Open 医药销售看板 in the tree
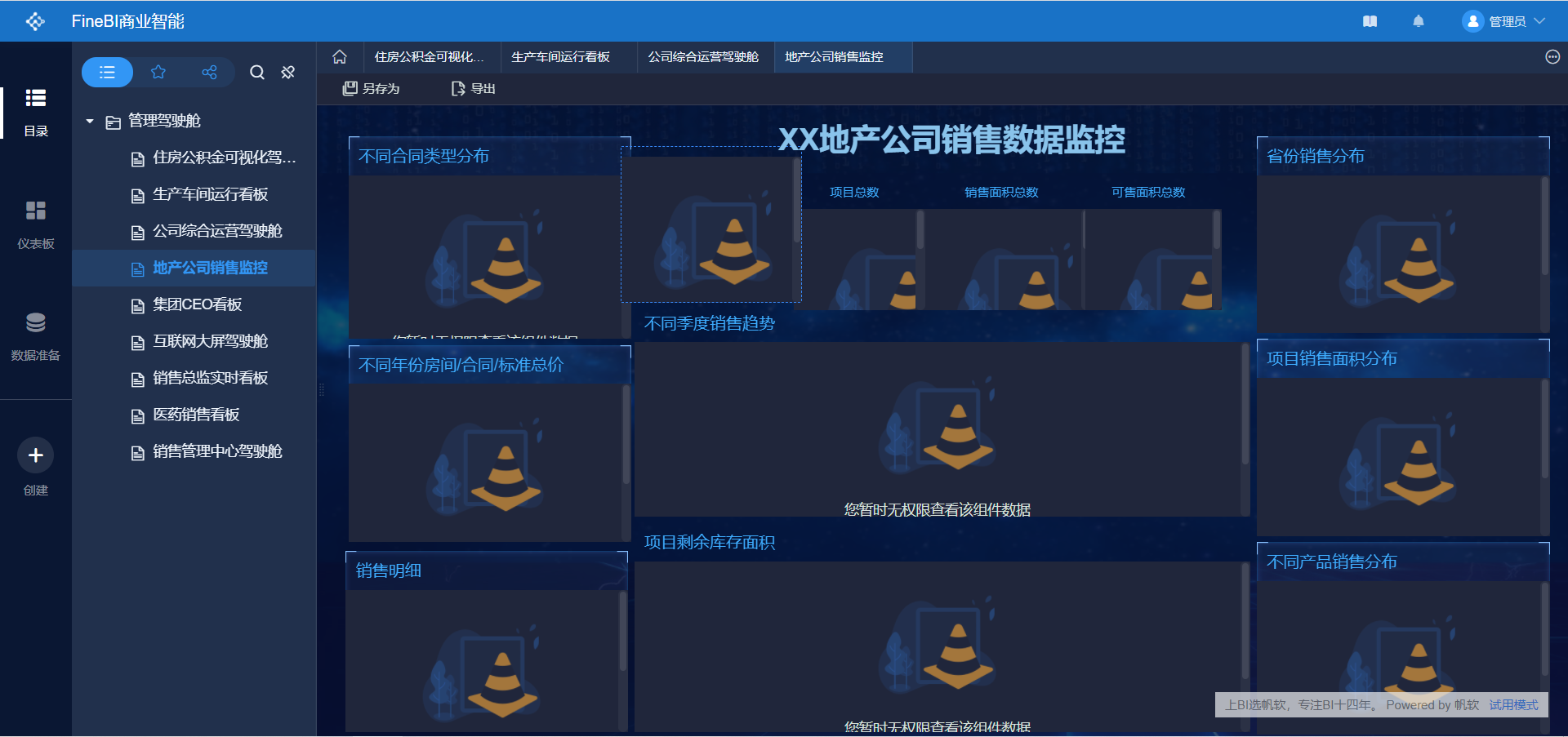This screenshot has width=1568, height=737. pyautogui.click(x=196, y=415)
